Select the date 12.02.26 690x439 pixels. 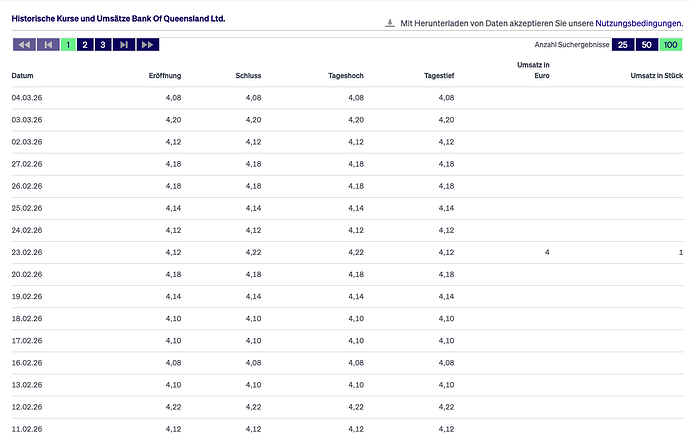(27, 407)
